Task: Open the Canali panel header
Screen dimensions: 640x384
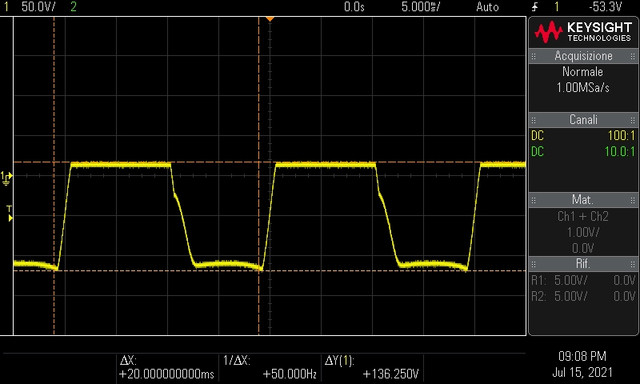Action: tap(583, 120)
